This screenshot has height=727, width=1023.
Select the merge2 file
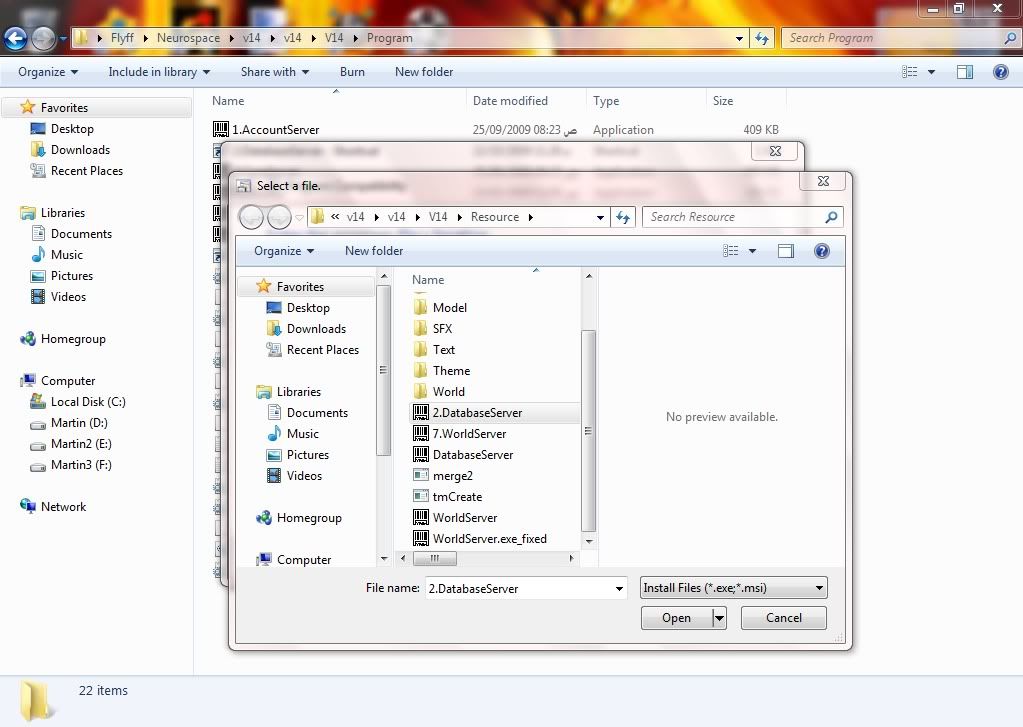click(x=452, y=476)
